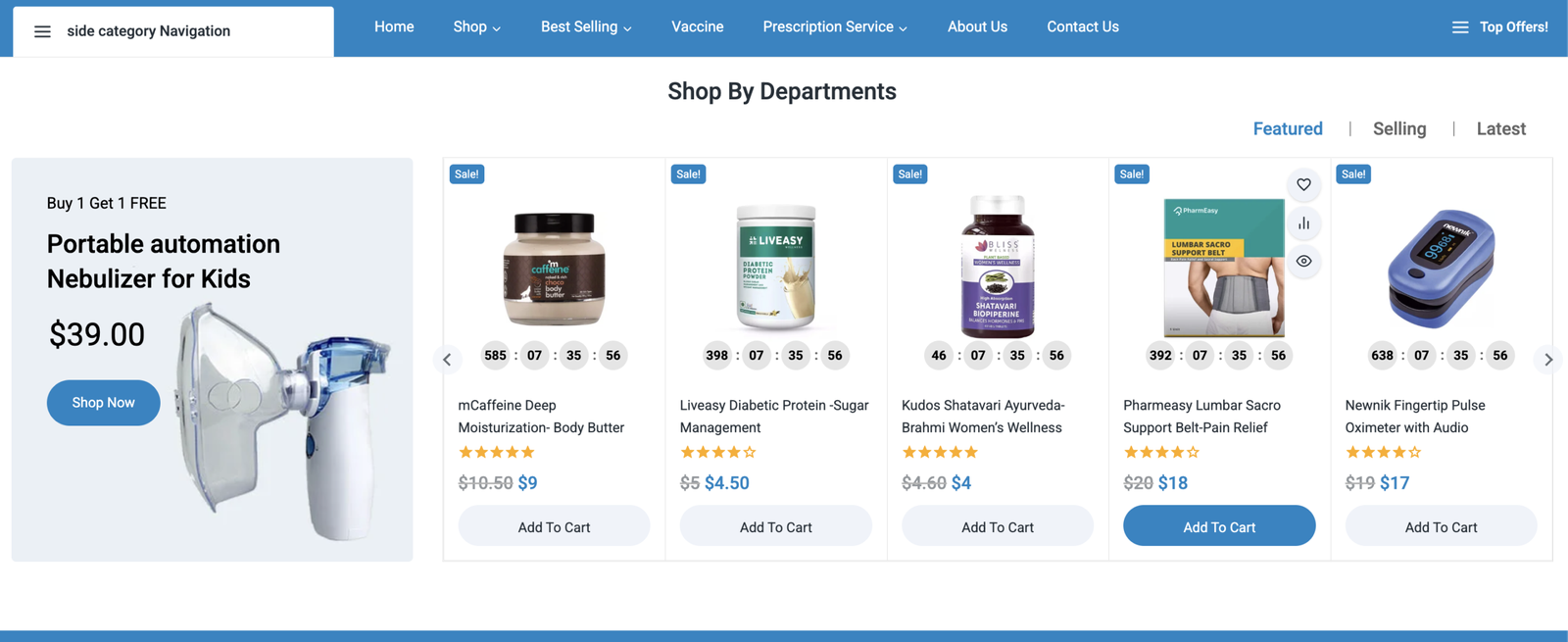The image size is (1568, 642).
Task: Add the Newnik Pulse Oximeter to cart
Action: [x=1441, y=526]
